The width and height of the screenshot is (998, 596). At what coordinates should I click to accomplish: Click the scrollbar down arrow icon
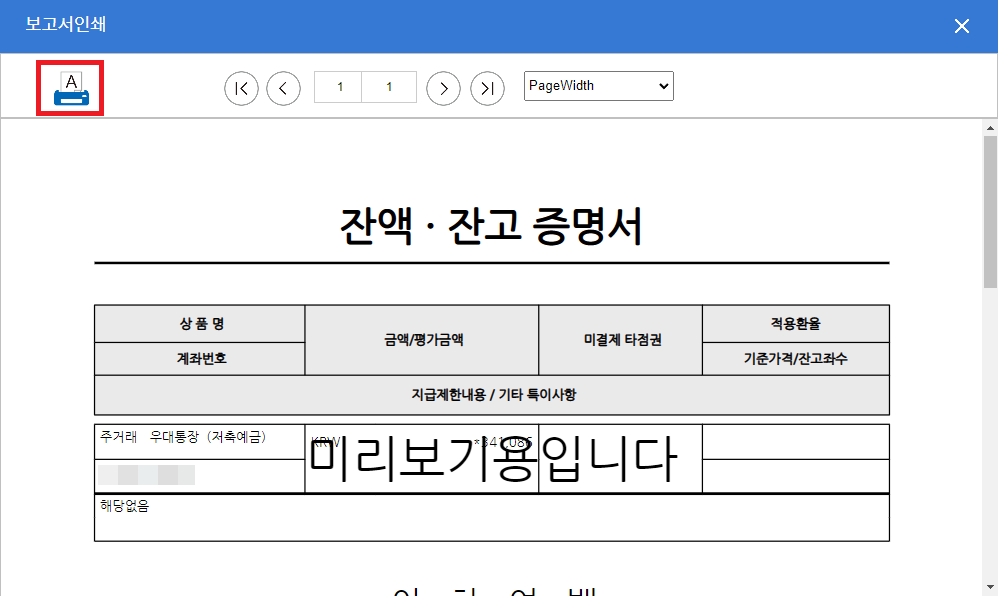(990, 589)
